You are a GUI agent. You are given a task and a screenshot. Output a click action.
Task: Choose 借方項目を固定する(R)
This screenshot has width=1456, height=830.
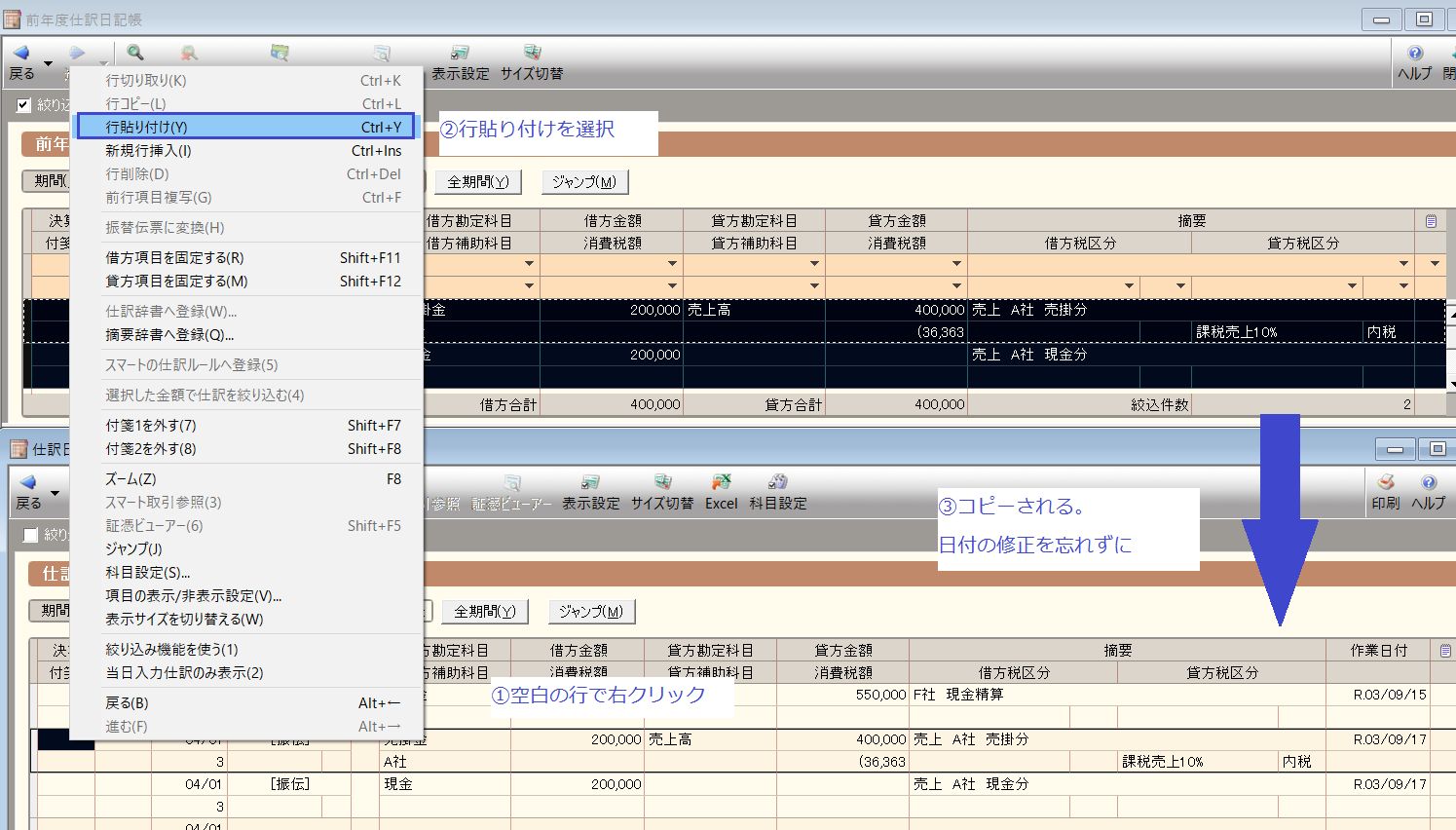click(x=246, y=258)
